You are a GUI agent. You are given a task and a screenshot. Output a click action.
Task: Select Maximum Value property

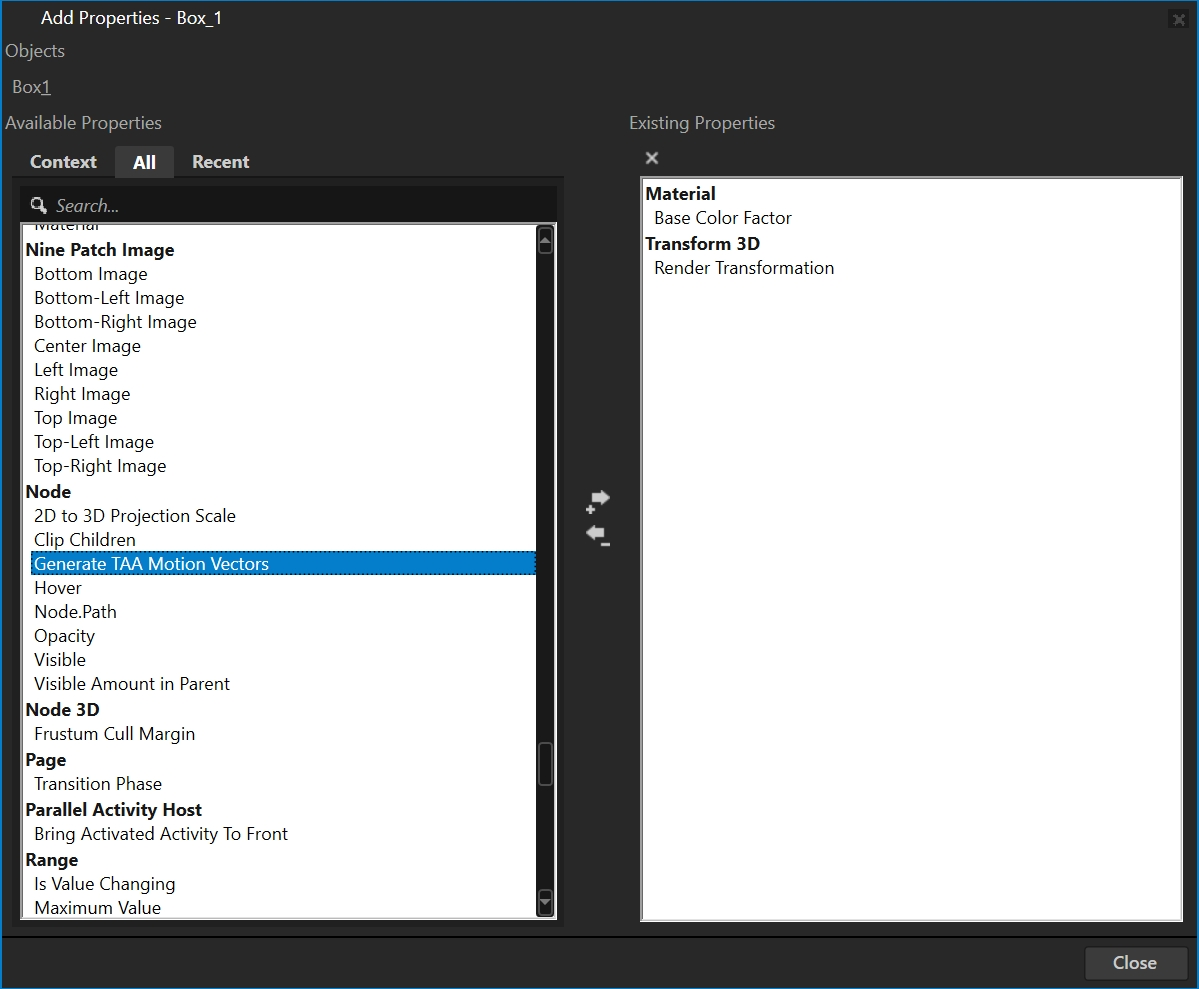(98, 908)
